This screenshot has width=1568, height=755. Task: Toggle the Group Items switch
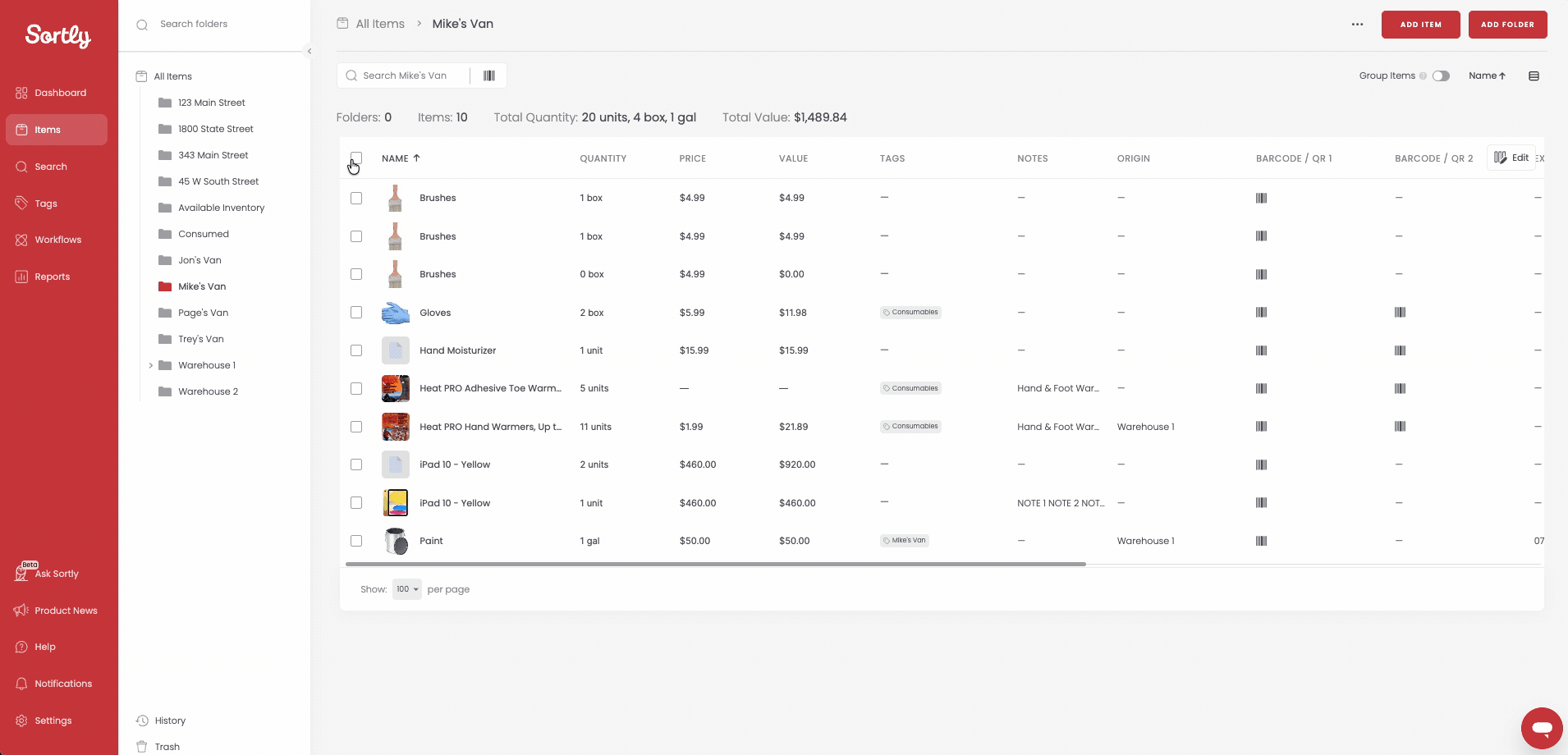pyautogui.click(x=1441, y=76)
